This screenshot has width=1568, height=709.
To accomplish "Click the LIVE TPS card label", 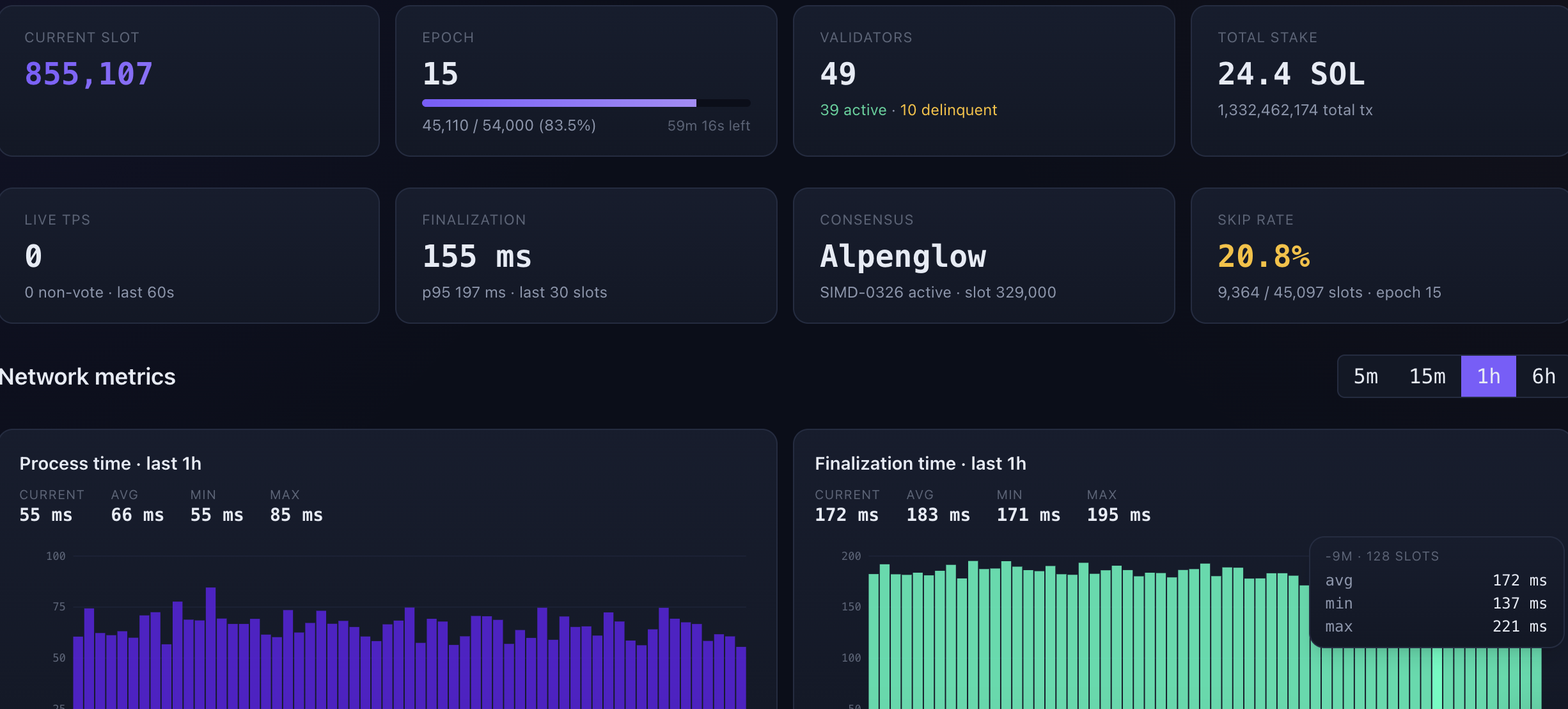I will click(x=58, y=220).
